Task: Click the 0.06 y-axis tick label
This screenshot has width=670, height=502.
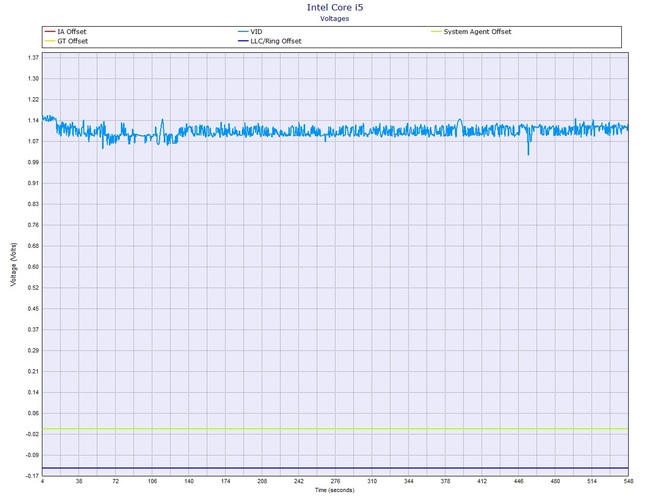Action: point(34,414)
